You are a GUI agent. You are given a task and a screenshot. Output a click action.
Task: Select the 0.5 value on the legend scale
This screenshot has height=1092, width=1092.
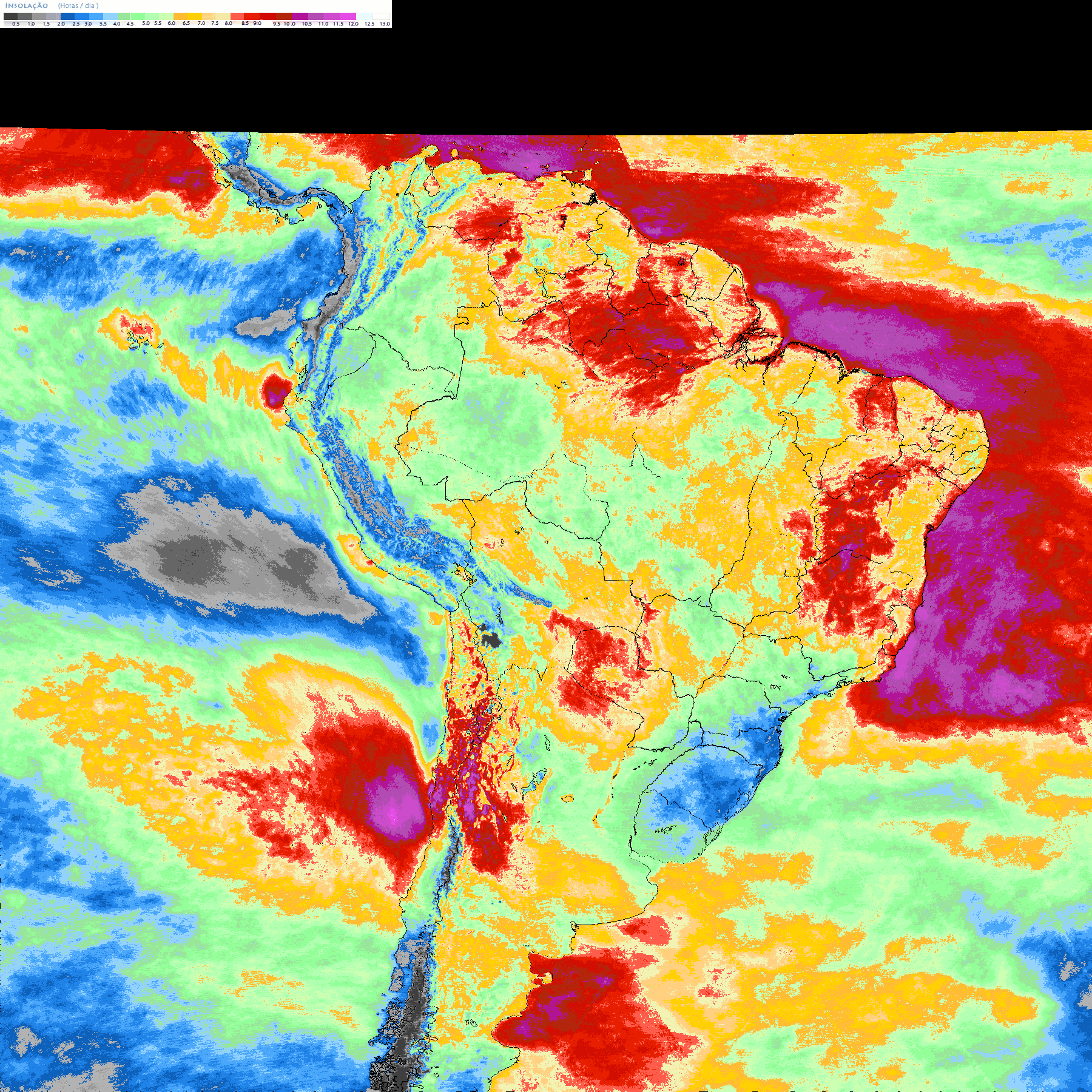[16, 24]
